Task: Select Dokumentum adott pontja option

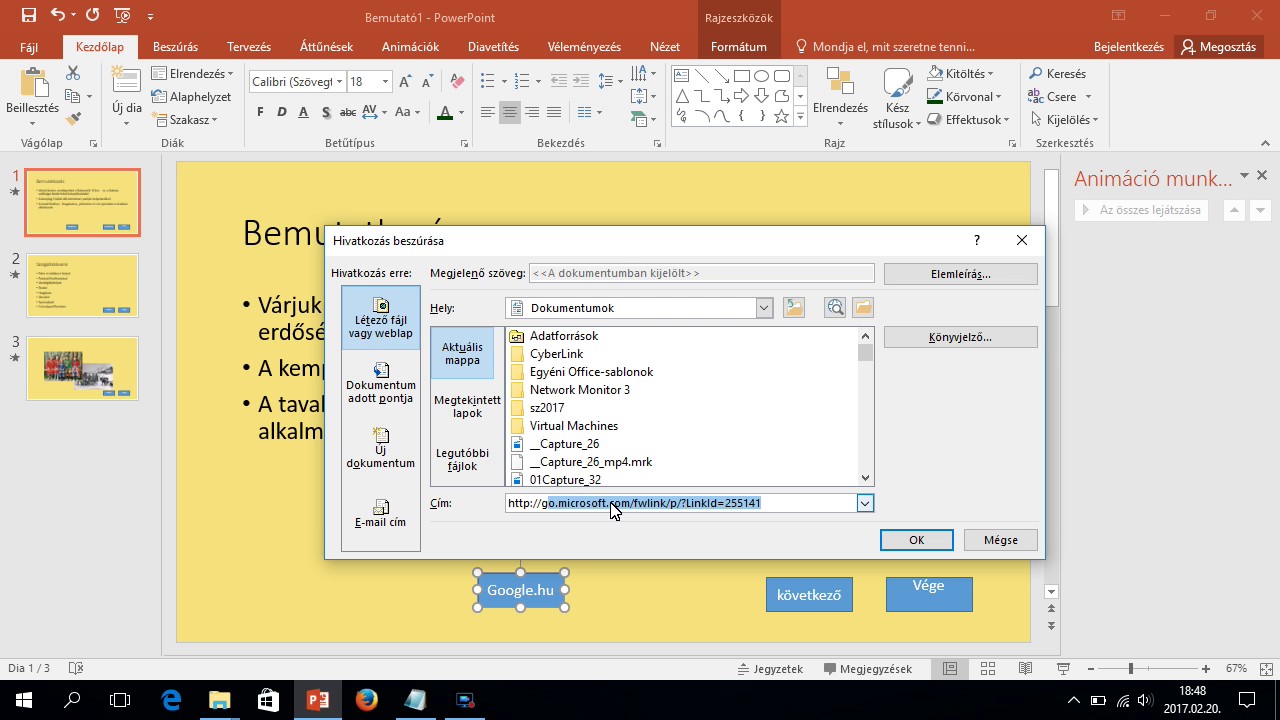Action: pyautogui.click(x=381, y=383)
